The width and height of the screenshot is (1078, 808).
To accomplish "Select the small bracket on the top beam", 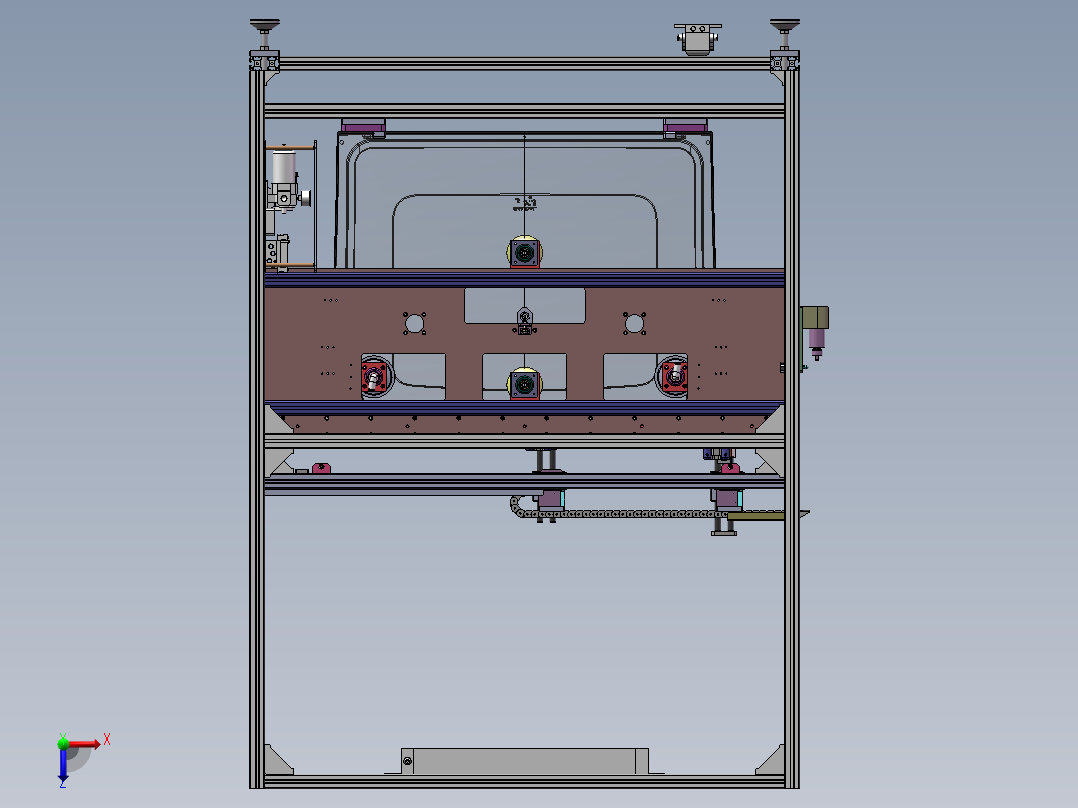I will click(x=697, y=39).
